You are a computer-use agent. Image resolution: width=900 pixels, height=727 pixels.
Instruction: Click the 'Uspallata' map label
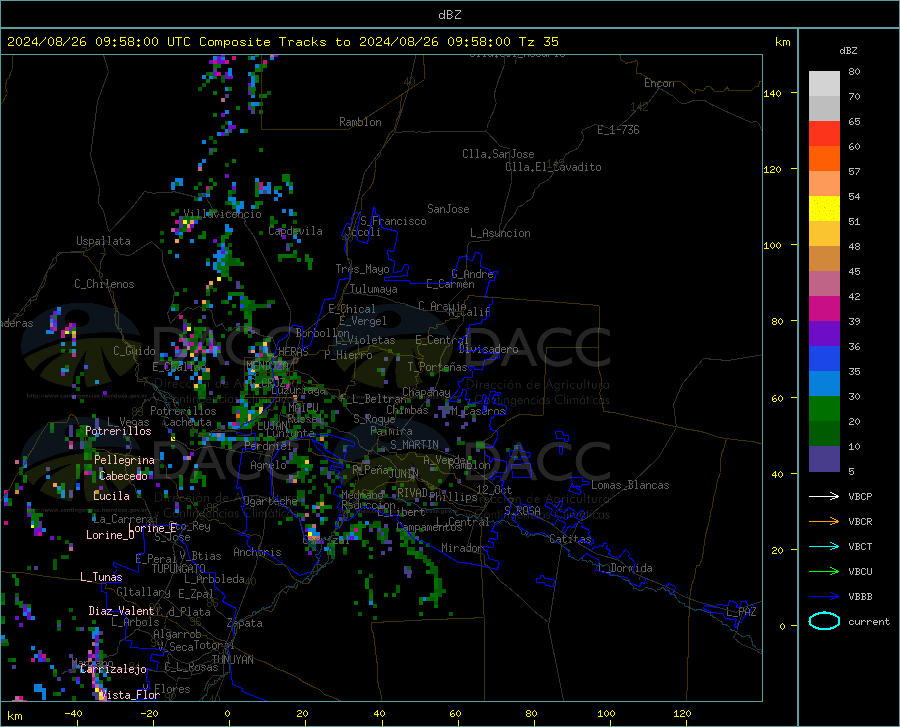[x=103, y=241]
